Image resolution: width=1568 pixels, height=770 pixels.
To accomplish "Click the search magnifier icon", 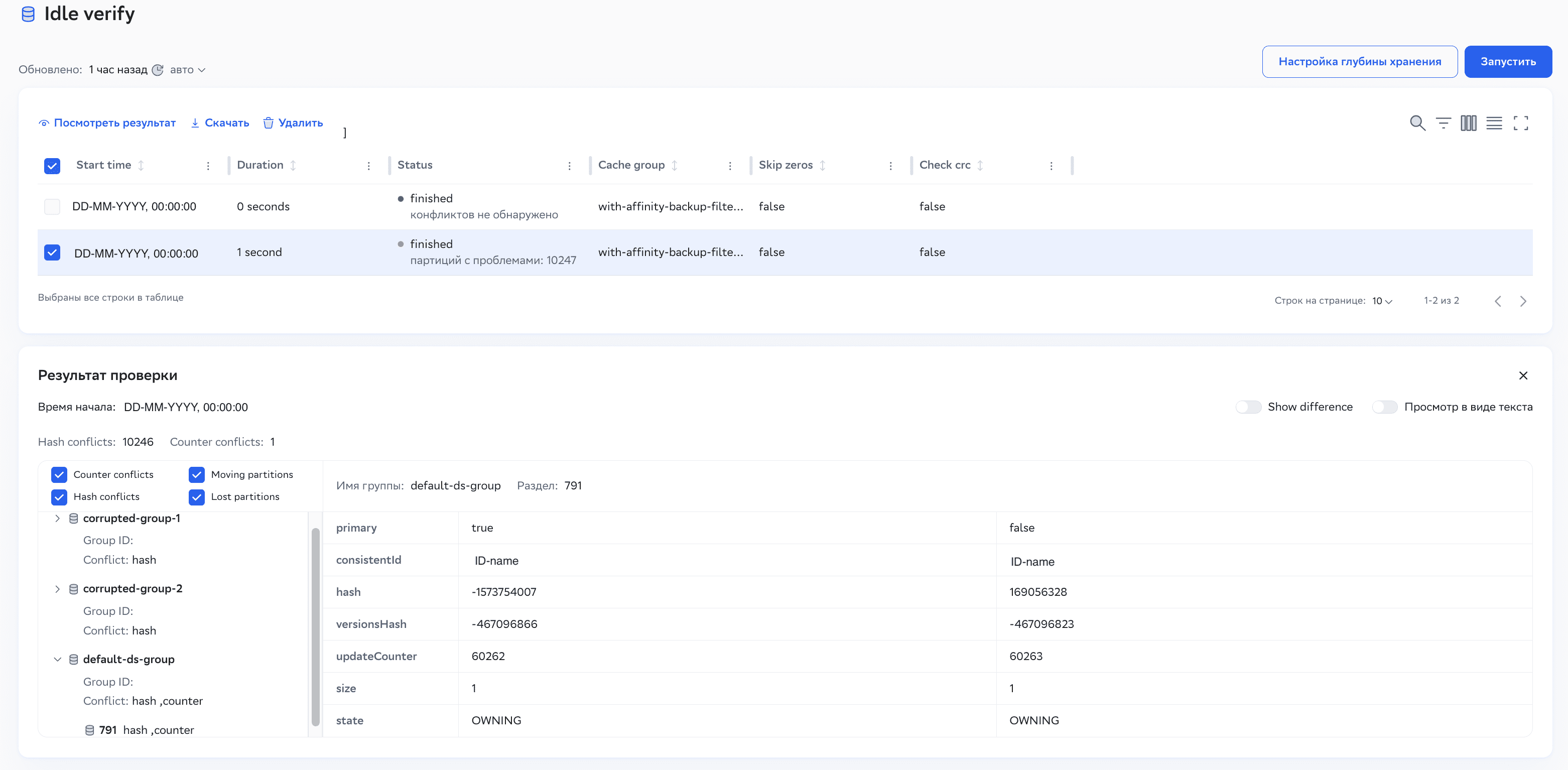I will (x=1417, y=123).
